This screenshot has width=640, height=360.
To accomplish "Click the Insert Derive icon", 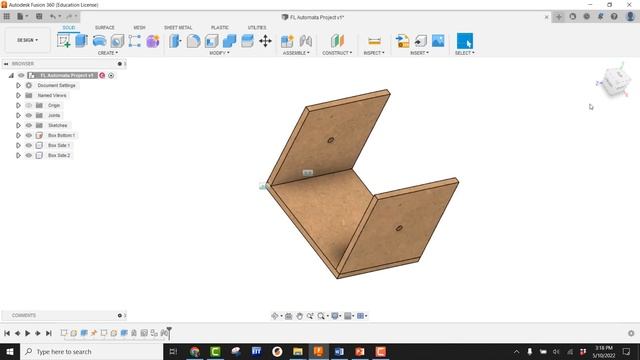I will (402, 41).
